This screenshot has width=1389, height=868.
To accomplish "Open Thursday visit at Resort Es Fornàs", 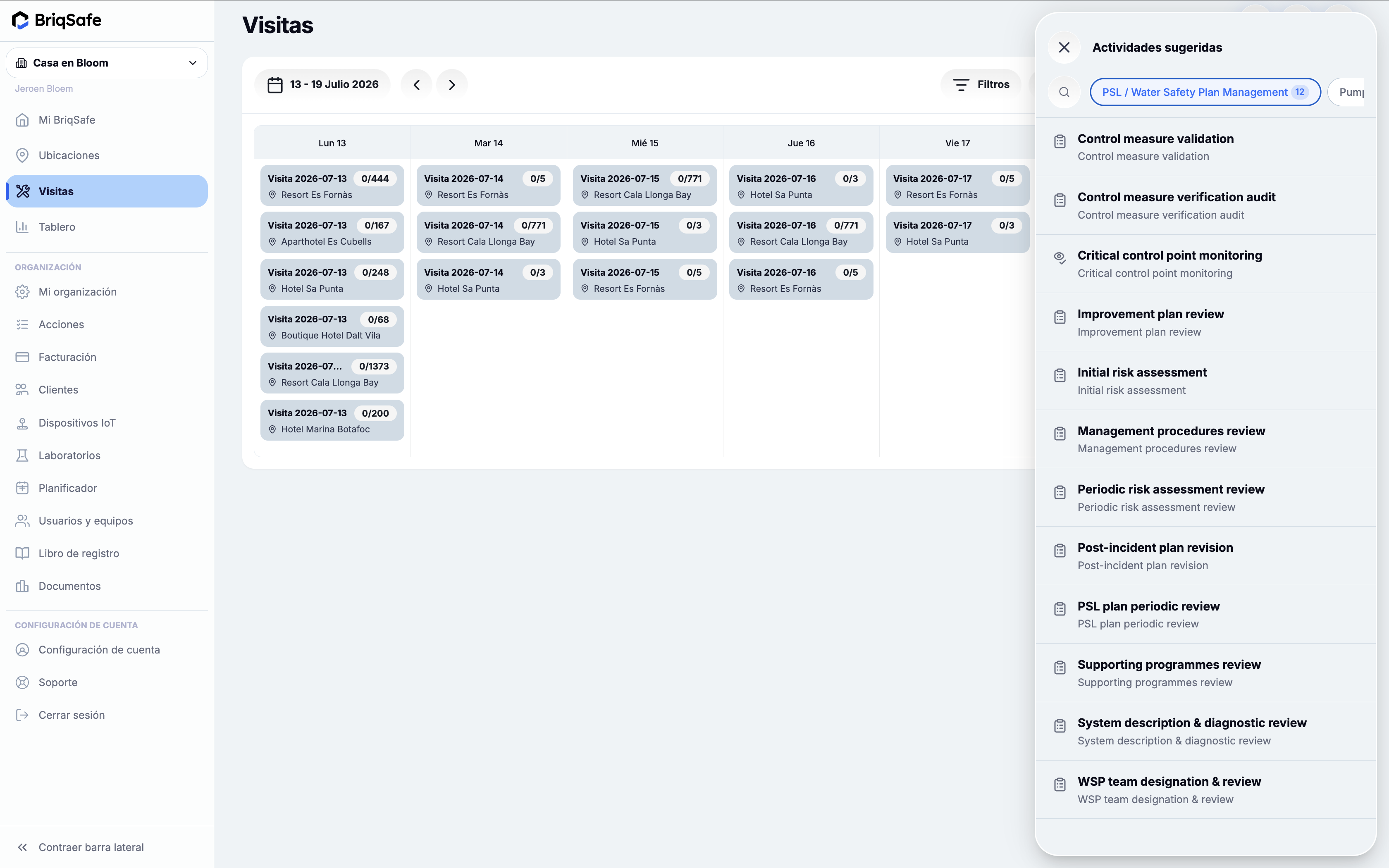I will (801, 279).
